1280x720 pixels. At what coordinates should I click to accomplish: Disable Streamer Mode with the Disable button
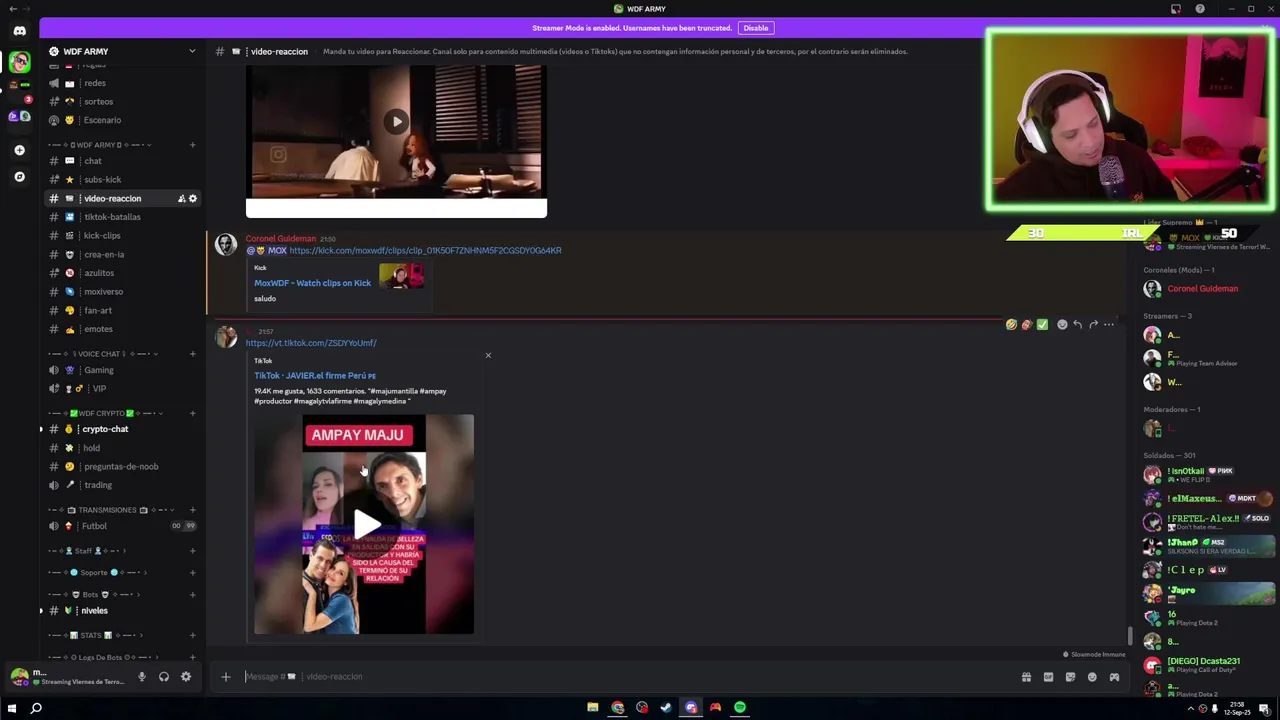click(755, 28)
